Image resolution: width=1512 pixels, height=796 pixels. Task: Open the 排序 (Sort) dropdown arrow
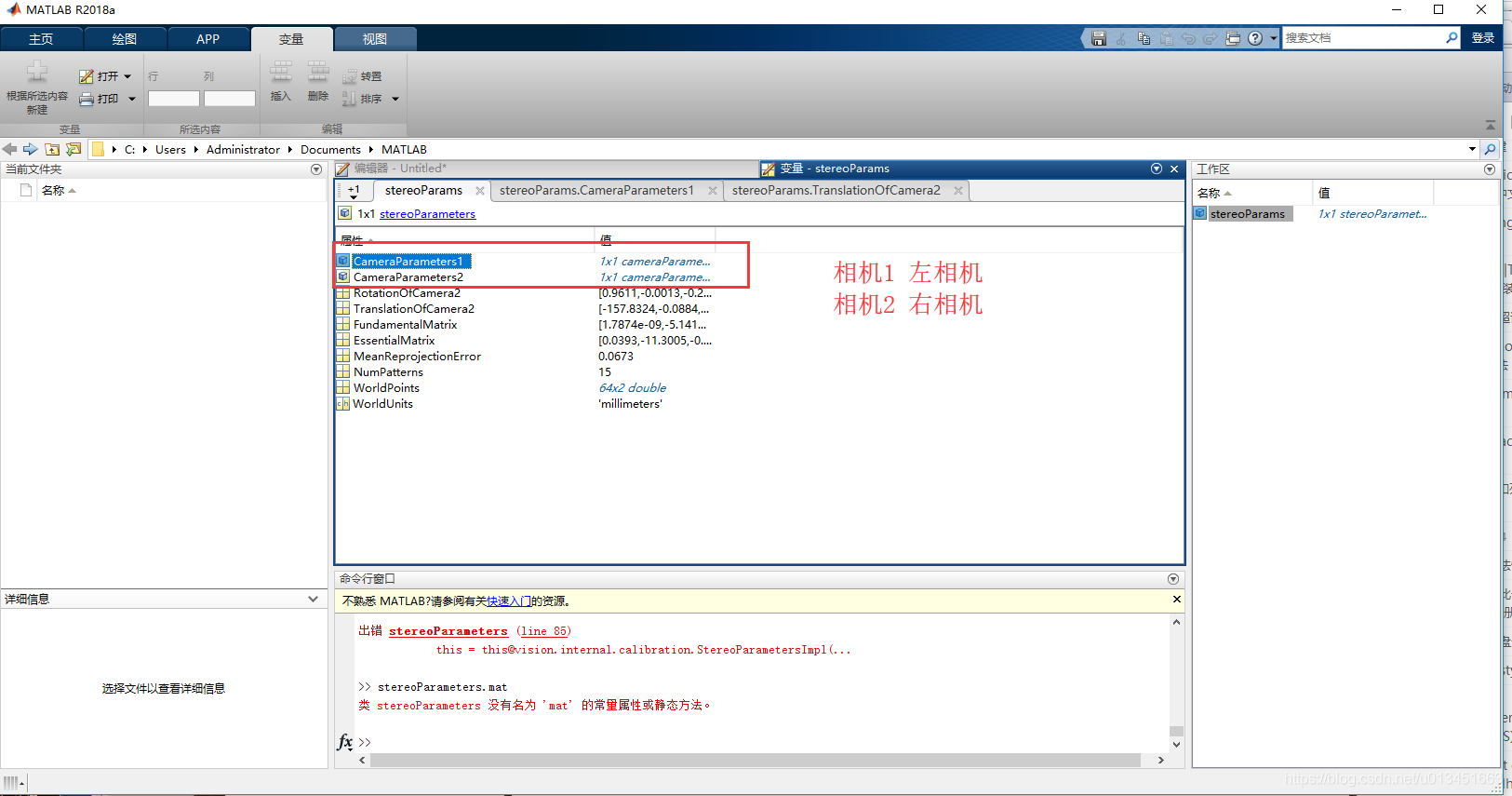pos(395,99)
